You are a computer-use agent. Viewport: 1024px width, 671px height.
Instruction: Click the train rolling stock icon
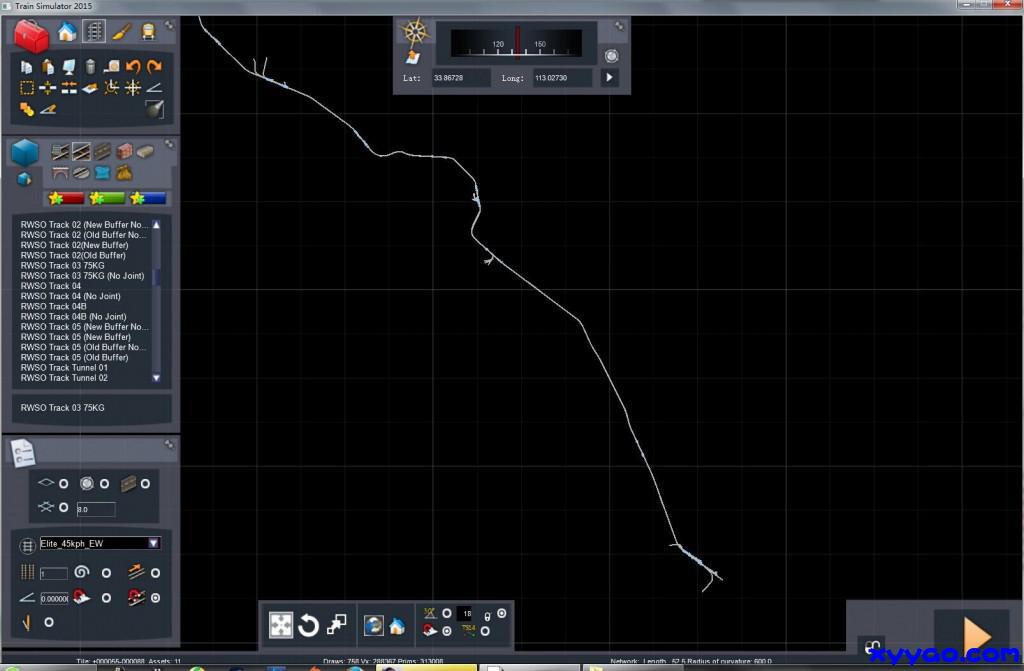[149, 32]
